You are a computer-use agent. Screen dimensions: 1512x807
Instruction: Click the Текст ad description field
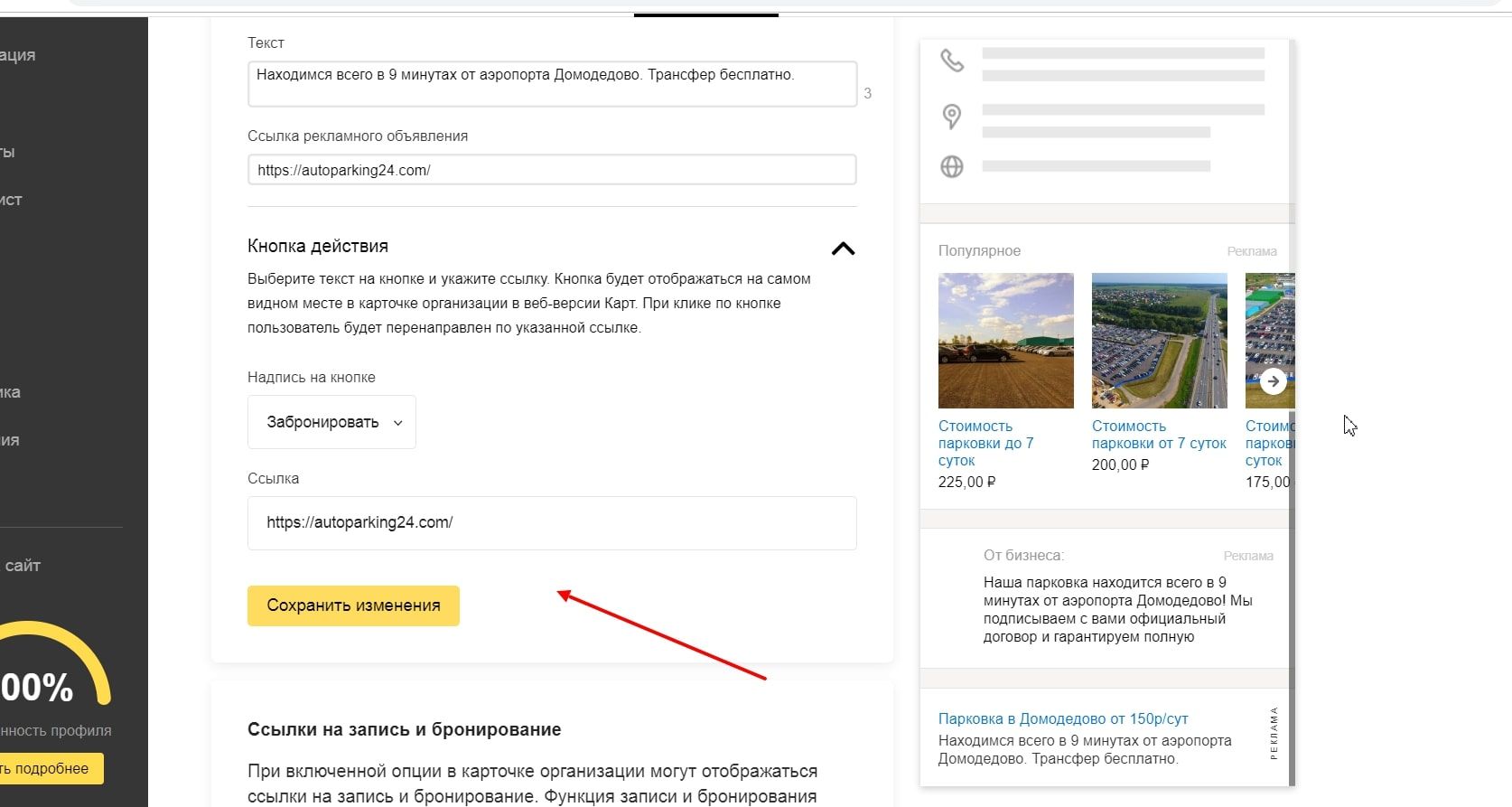tap(552, 83)
